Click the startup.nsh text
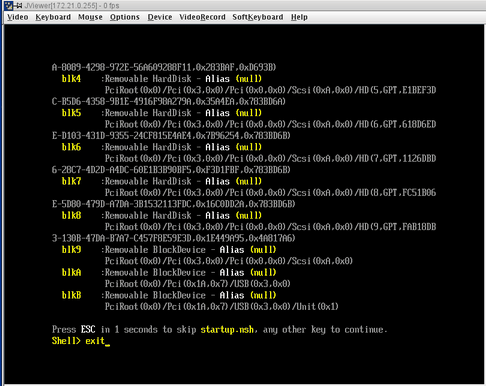The width and height of the screenshot is (486, 386). 227,330
